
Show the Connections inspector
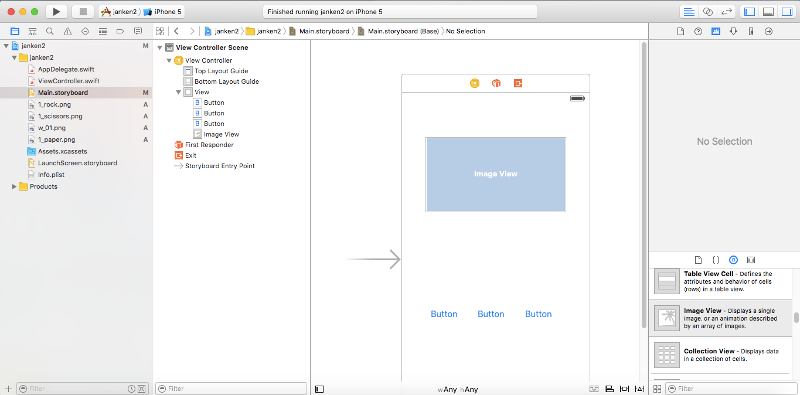(769, 31)
